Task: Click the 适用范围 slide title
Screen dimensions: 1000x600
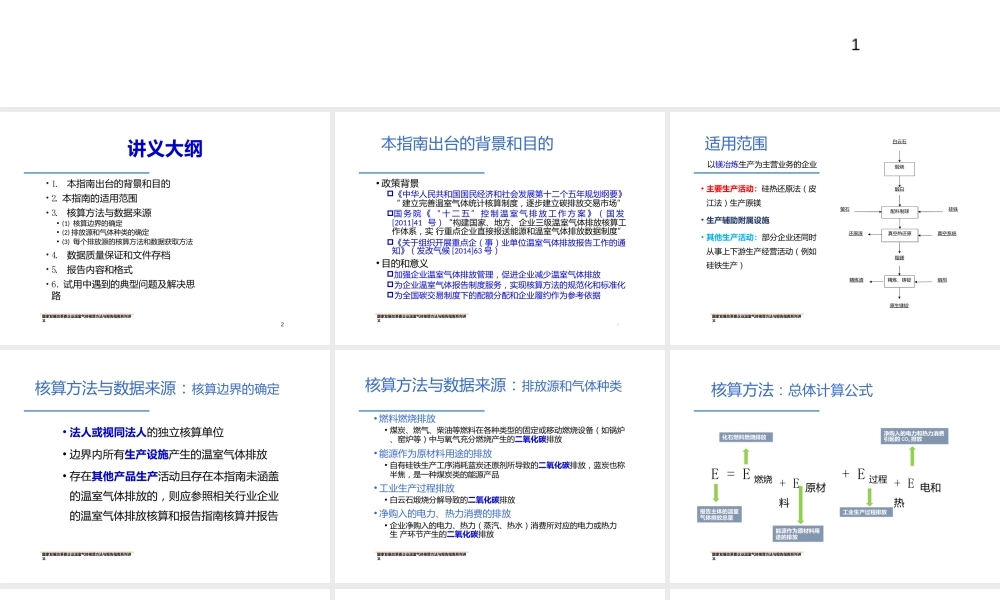Action: 736,144
